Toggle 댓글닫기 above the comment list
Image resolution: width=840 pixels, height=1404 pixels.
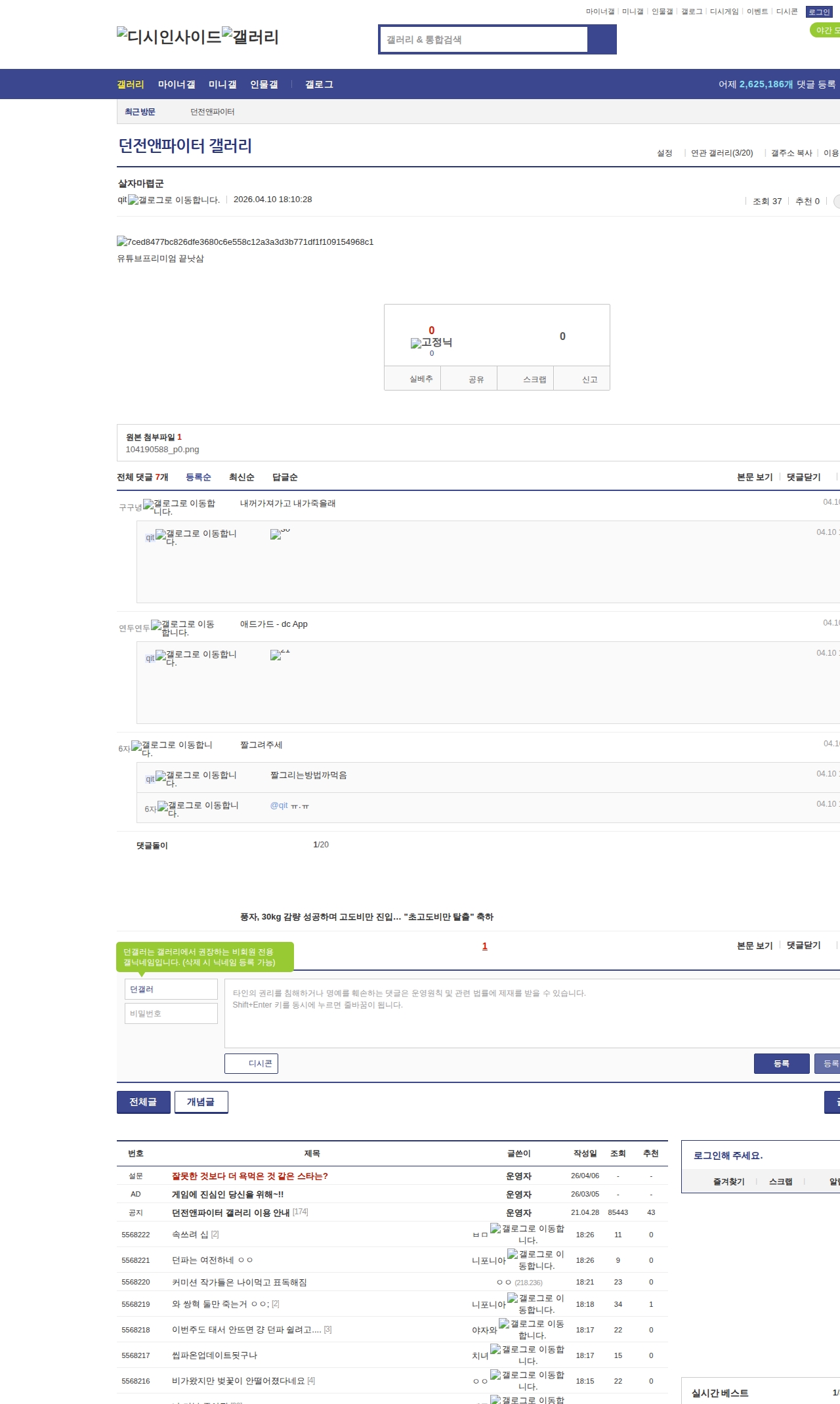click(803, 477)
